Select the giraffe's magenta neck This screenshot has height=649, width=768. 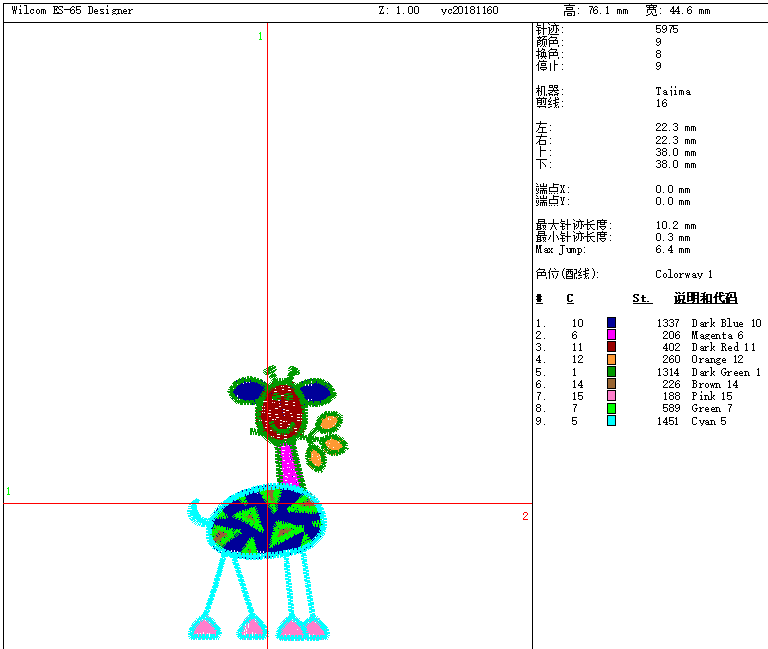point(290,464)
